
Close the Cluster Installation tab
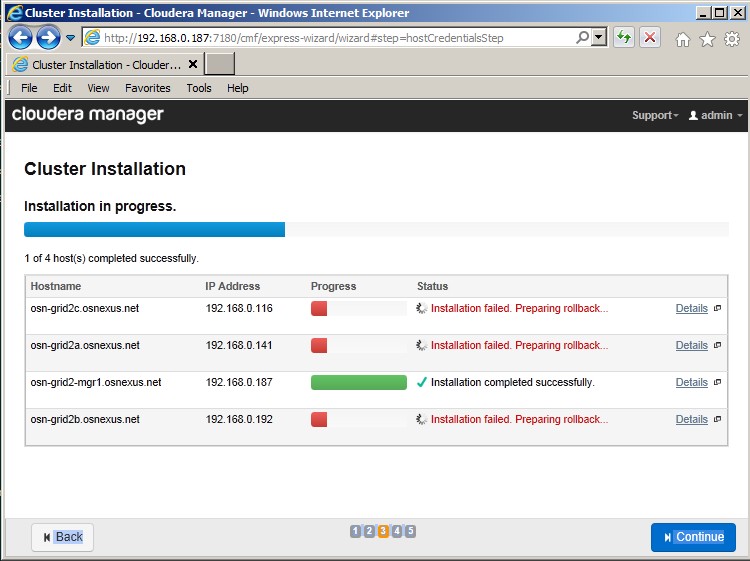(193, 64)
